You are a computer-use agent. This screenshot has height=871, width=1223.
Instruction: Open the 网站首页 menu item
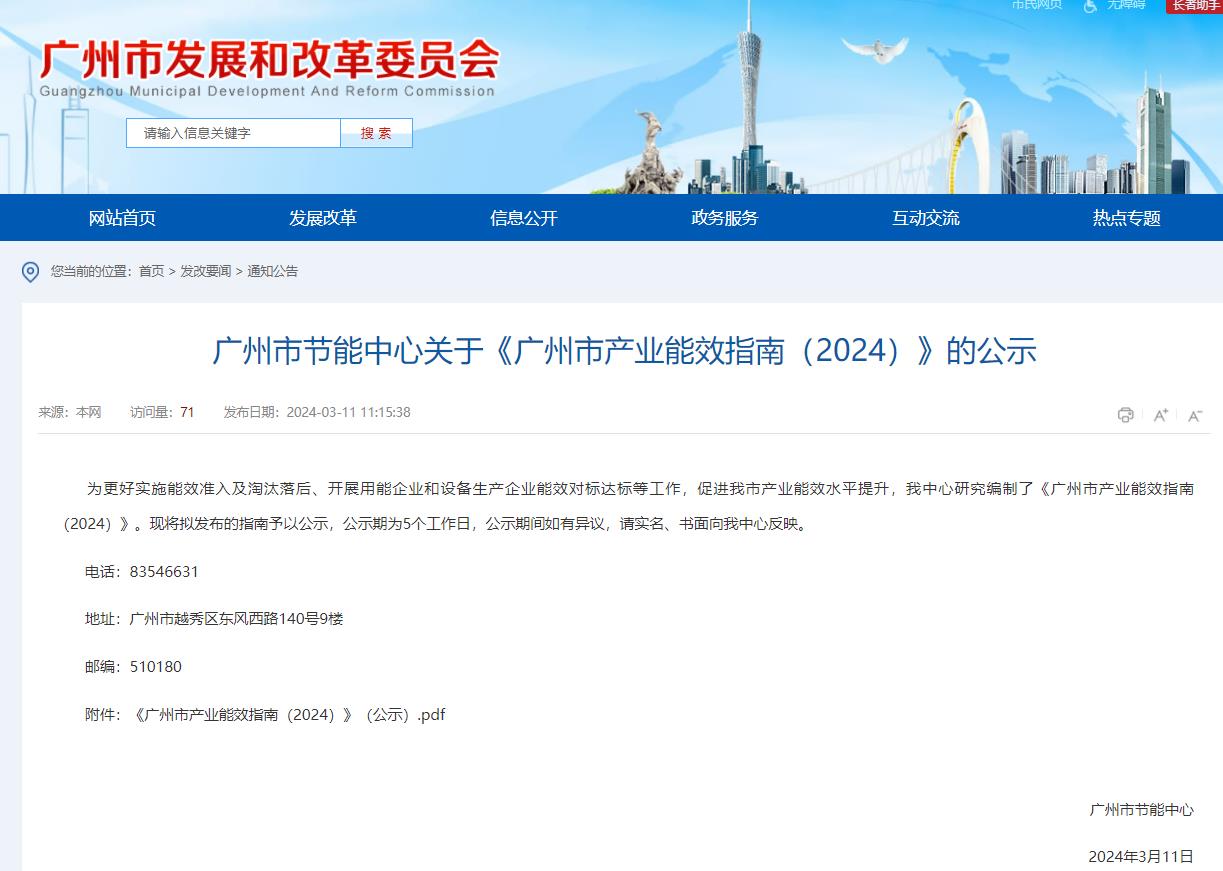[122, 218]
